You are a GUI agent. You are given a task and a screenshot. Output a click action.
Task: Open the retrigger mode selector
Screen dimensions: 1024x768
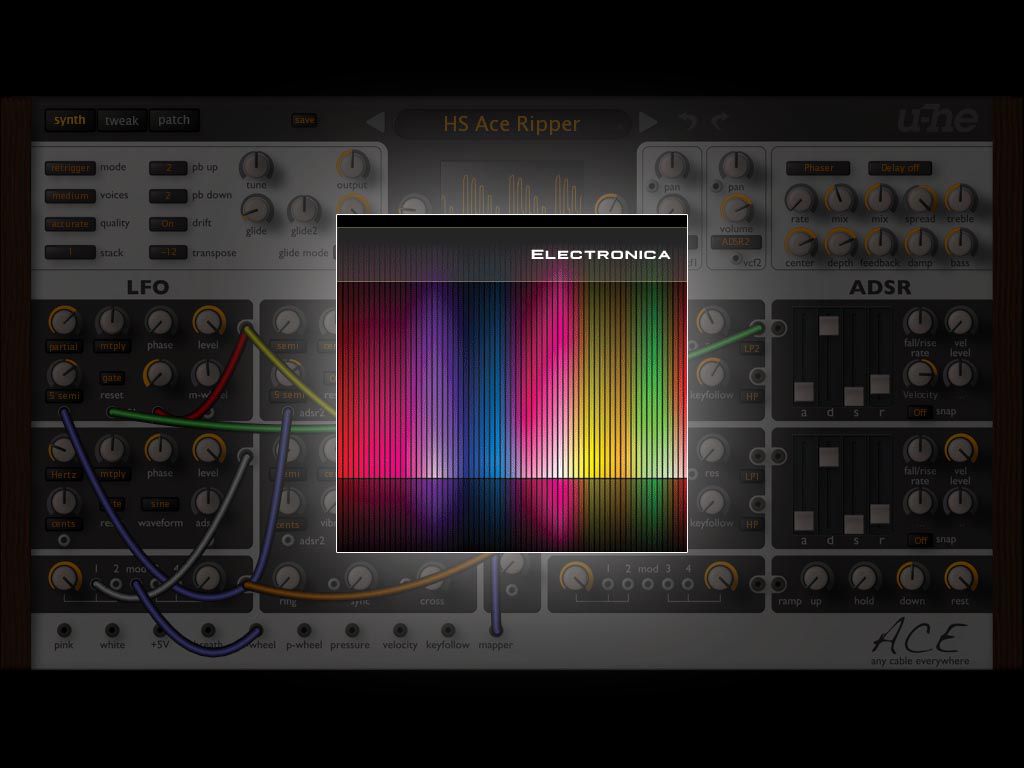pyautogui.click(x=71, y=168)
